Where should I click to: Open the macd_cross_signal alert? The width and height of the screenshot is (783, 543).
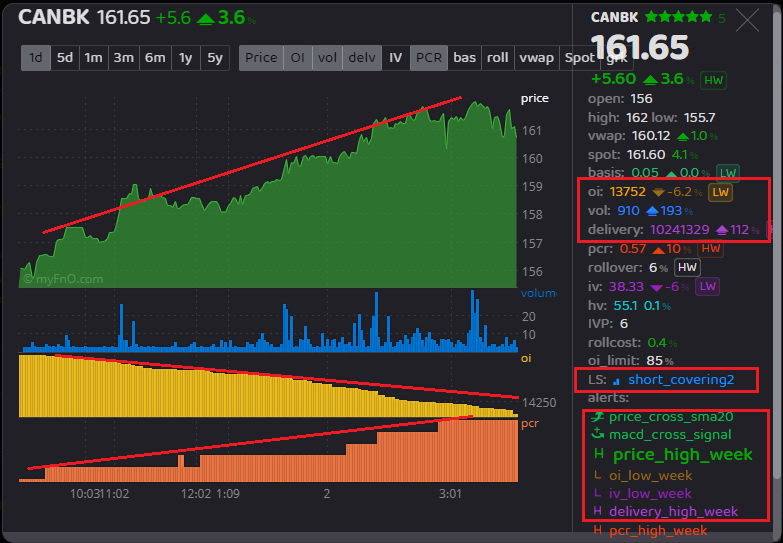[670, 435]
